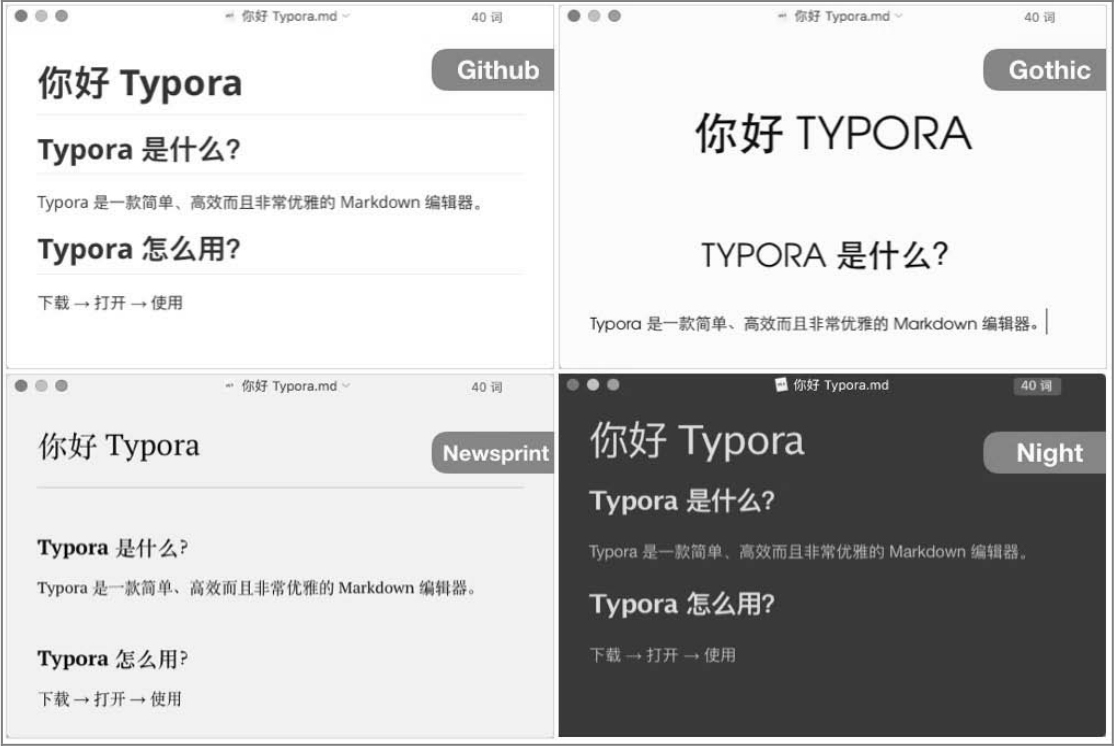The height and width of the screenshot is (746, 1114).
Task: Click the Markdown file icon in the Night-theme window title
Action: [782, 385]
